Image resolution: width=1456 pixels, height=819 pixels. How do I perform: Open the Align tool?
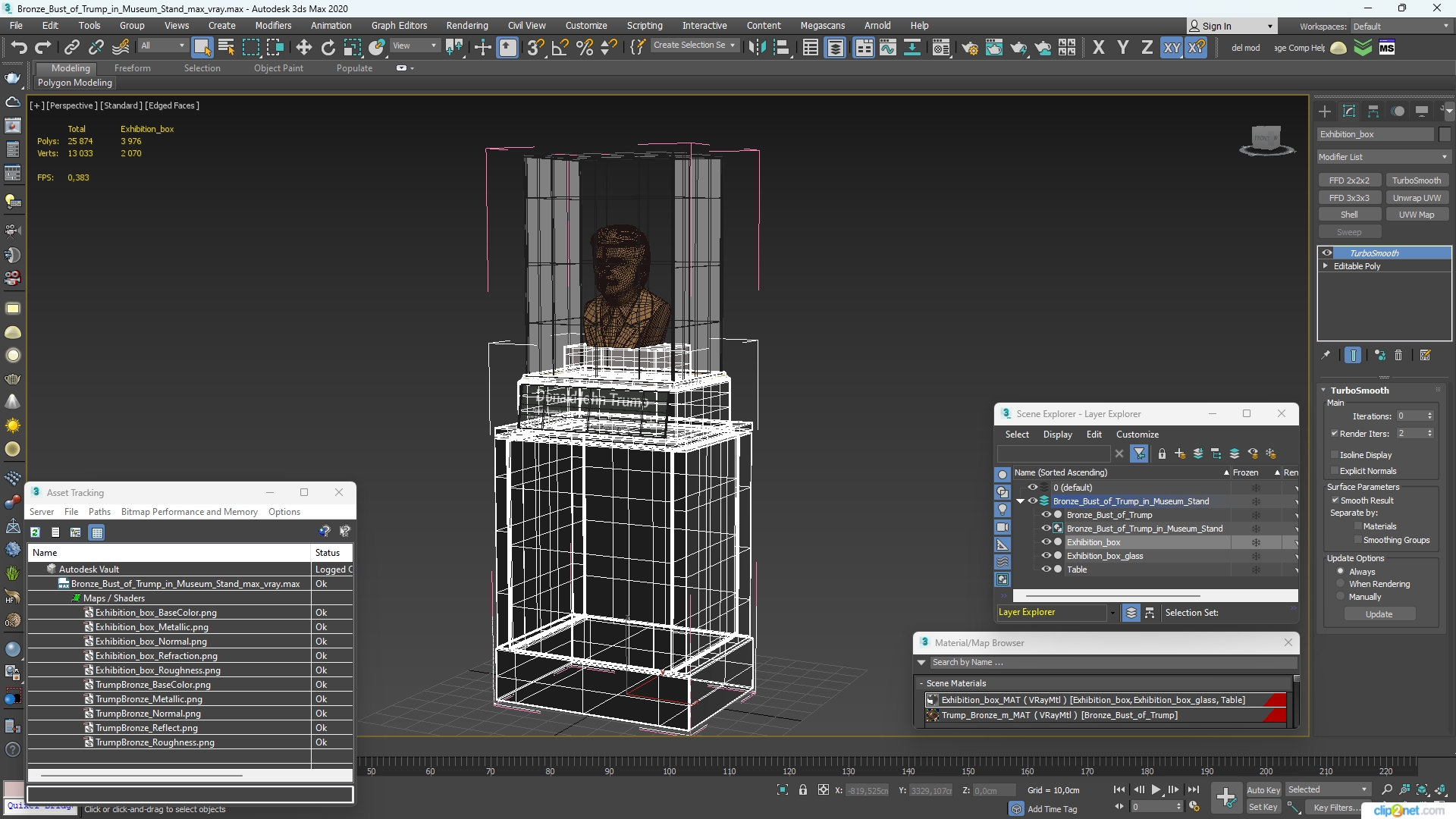[x=781, y=48]
